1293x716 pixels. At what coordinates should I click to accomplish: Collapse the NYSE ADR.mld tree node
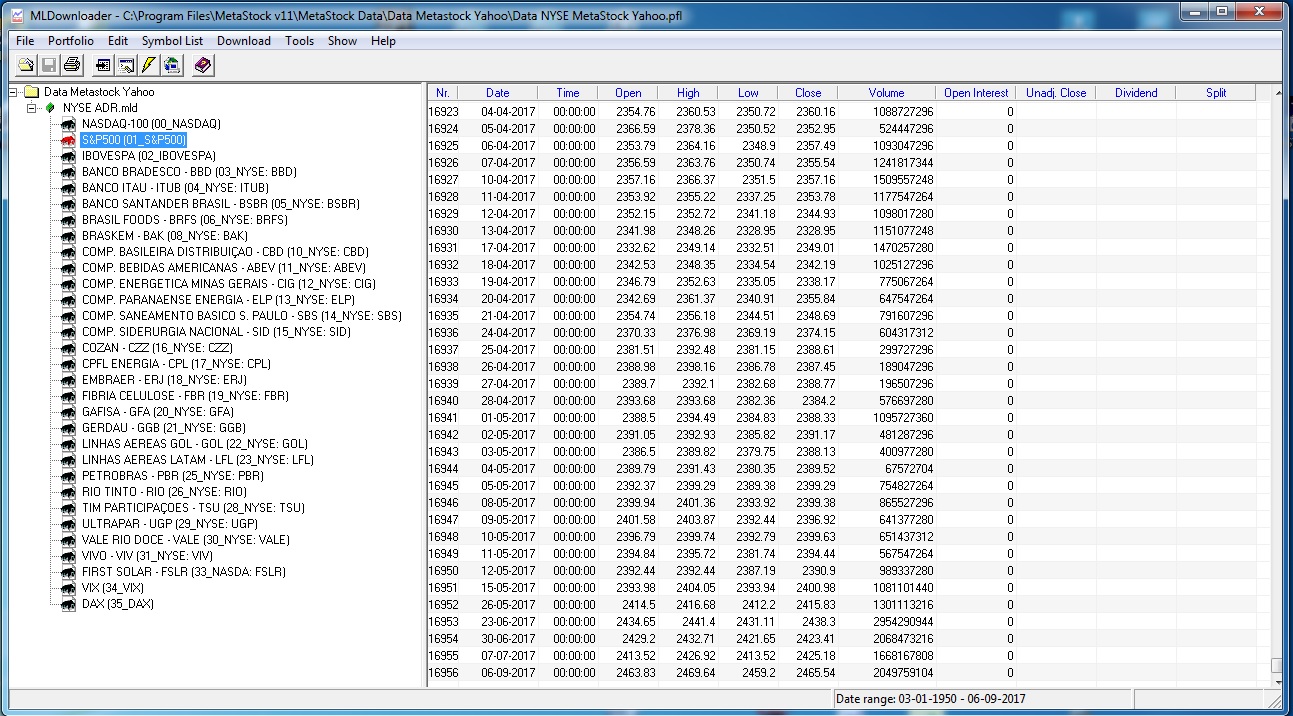[31, 108]
